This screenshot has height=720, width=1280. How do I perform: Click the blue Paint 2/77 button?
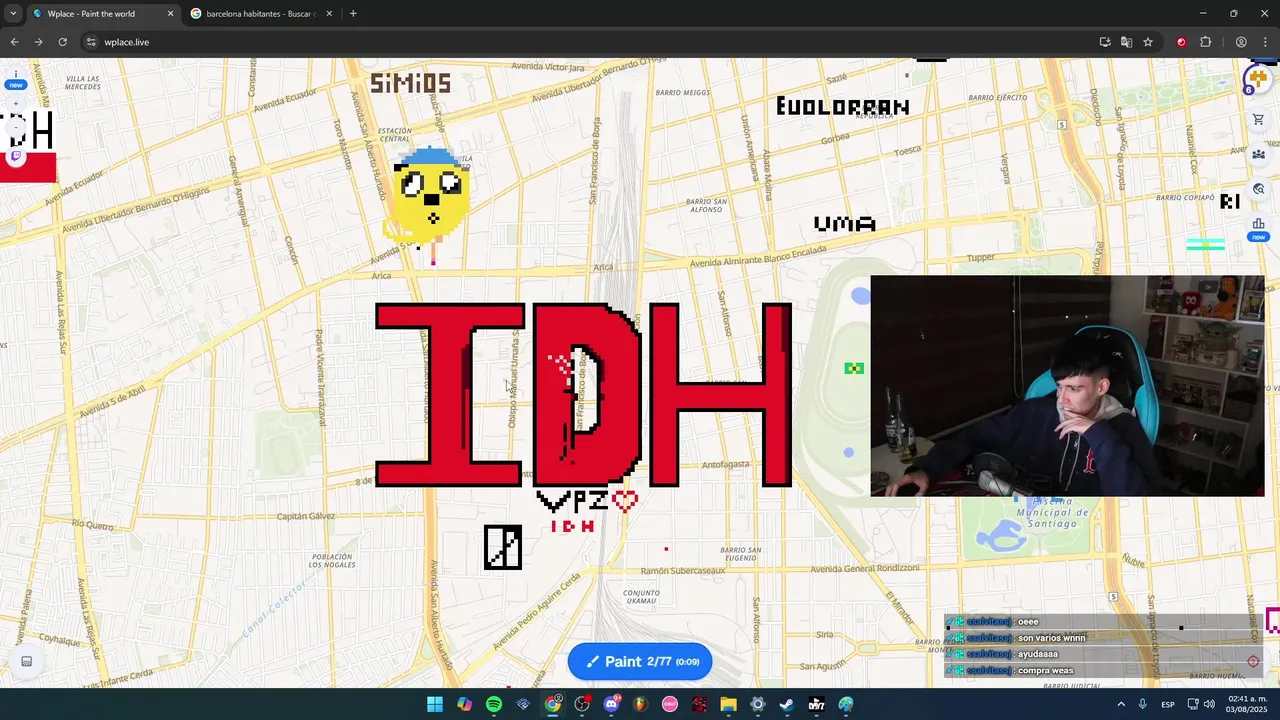point(640,661)
